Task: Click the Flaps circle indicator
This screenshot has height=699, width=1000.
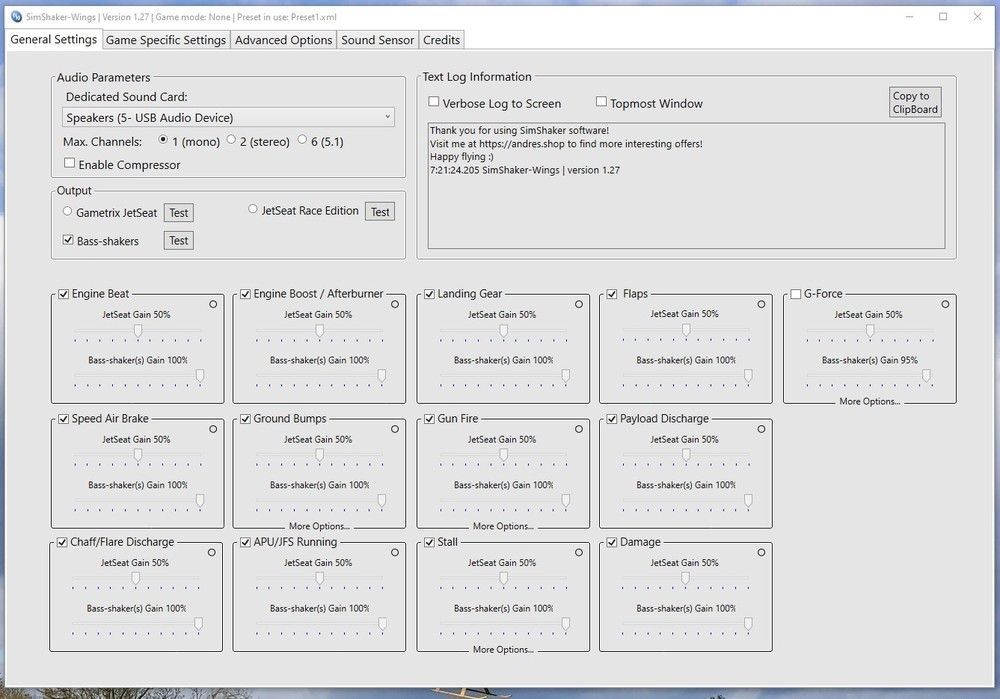Action: pos(761,304)
